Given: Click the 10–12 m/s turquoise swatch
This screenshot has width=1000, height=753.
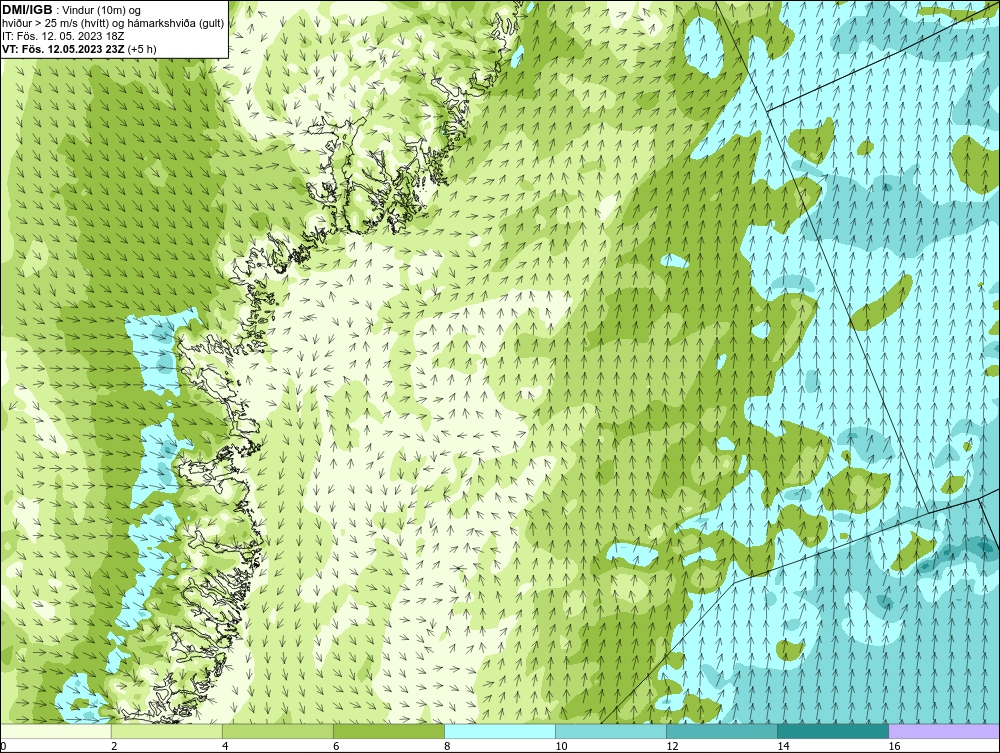Looking at the screenshot, I should coord(610,731).
